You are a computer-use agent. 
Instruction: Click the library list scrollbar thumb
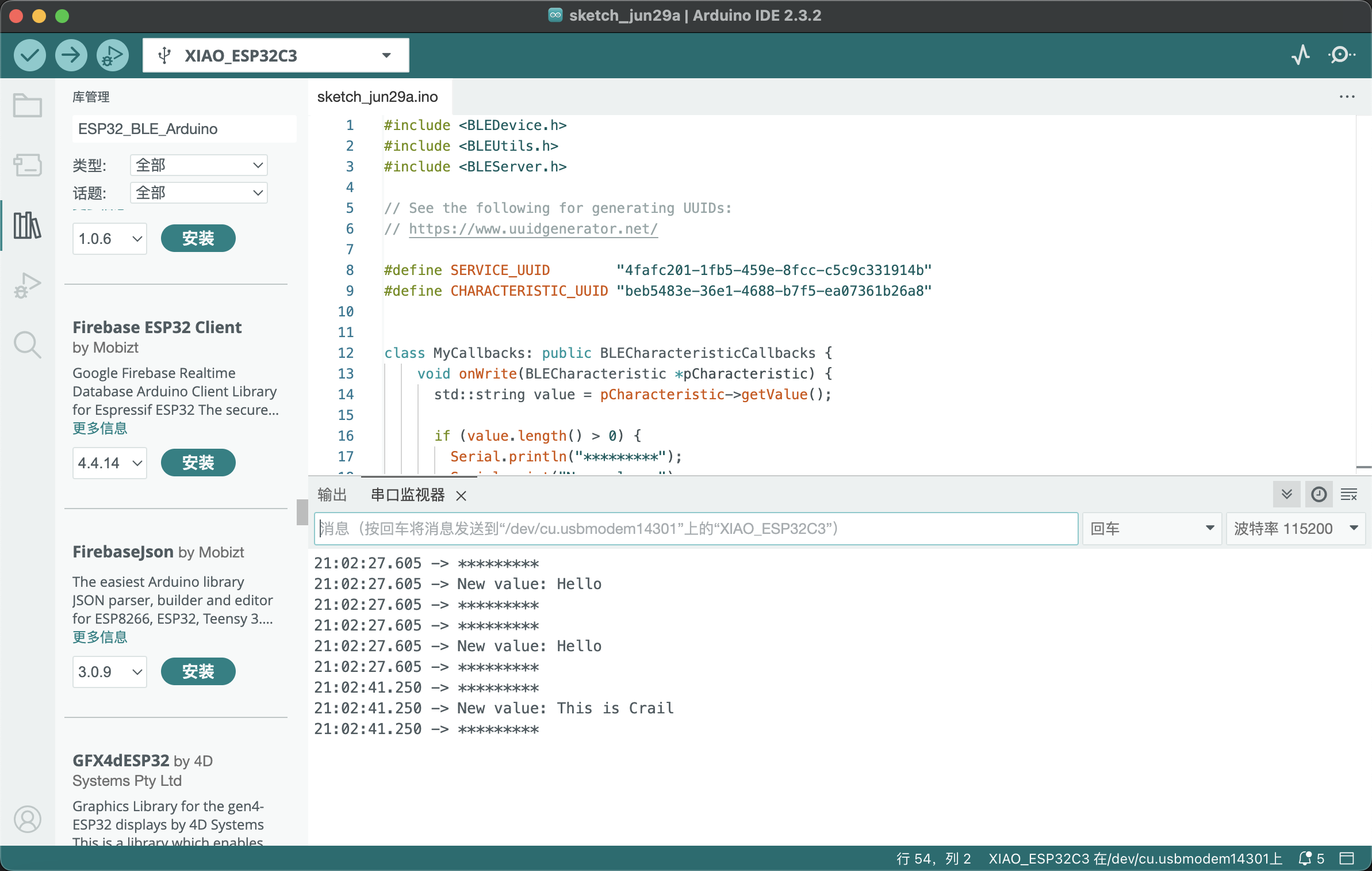coord(302,512)
